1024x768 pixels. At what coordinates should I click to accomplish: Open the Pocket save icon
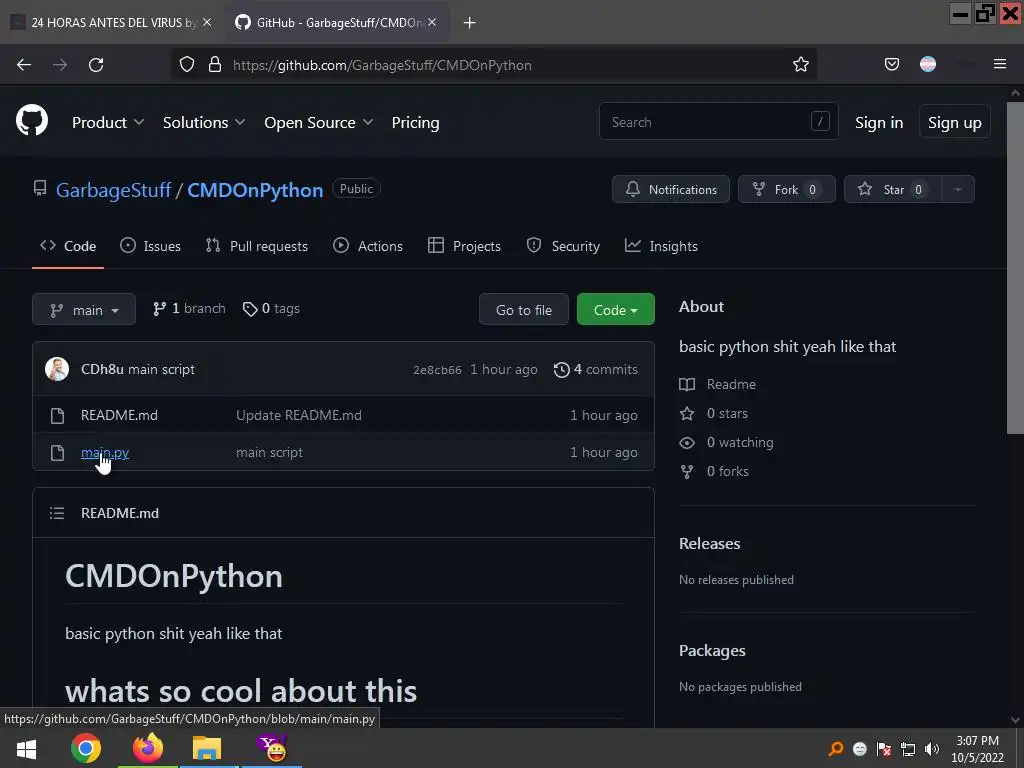[891, 64]
